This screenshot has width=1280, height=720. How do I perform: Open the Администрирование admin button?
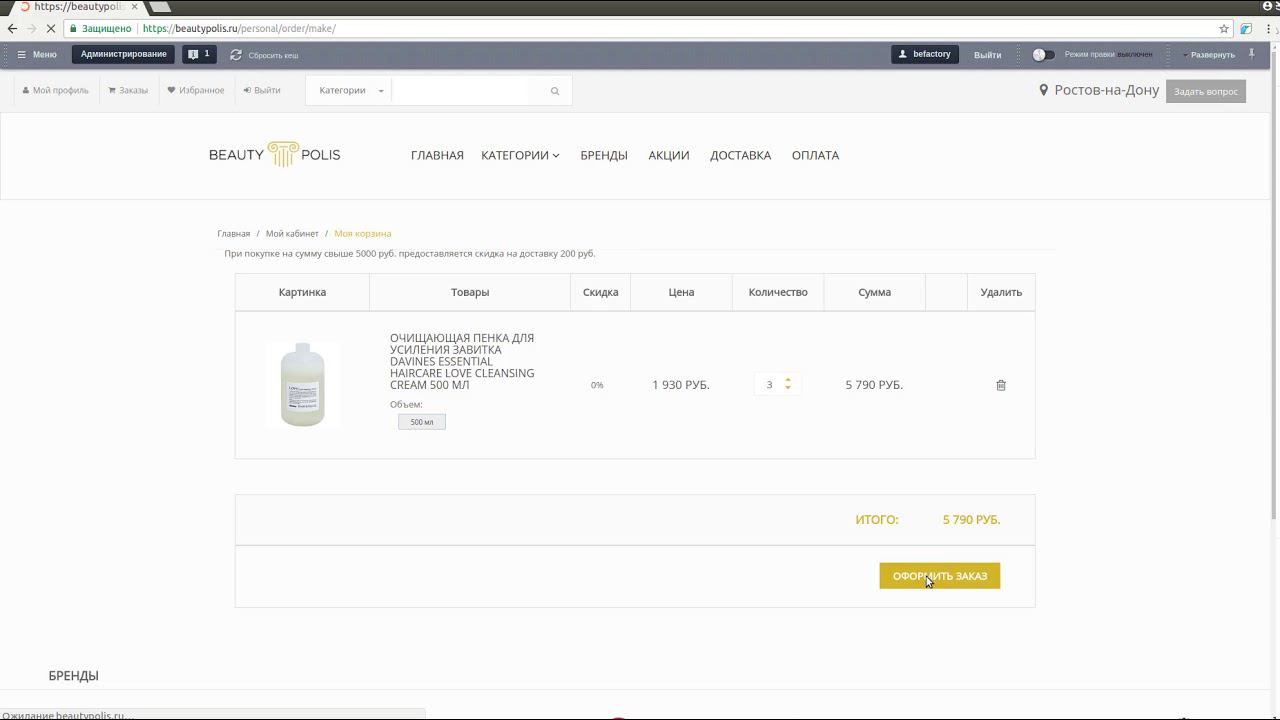[x=124, y=54]
